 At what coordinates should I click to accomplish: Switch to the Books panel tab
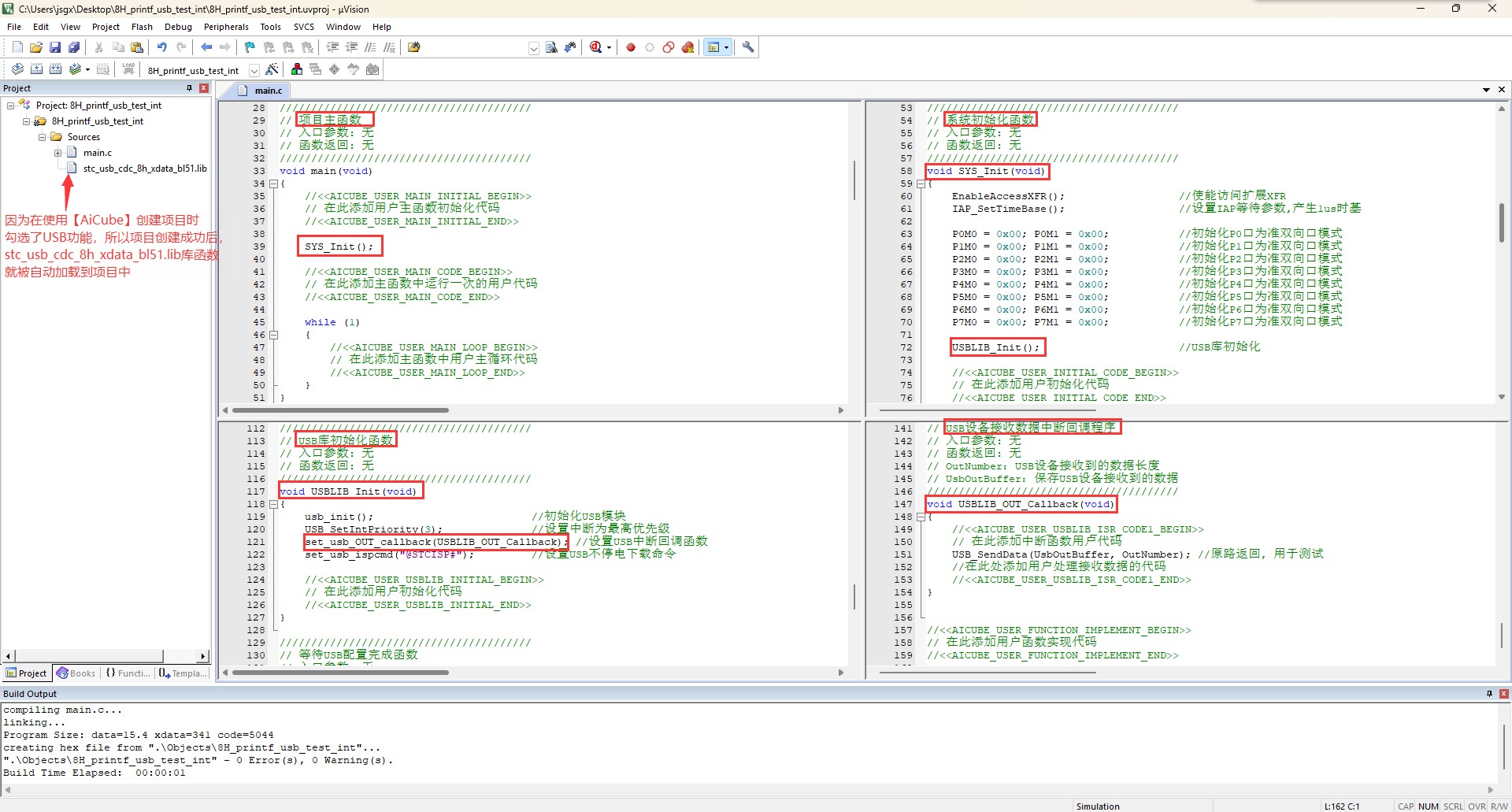pos(76,673)
